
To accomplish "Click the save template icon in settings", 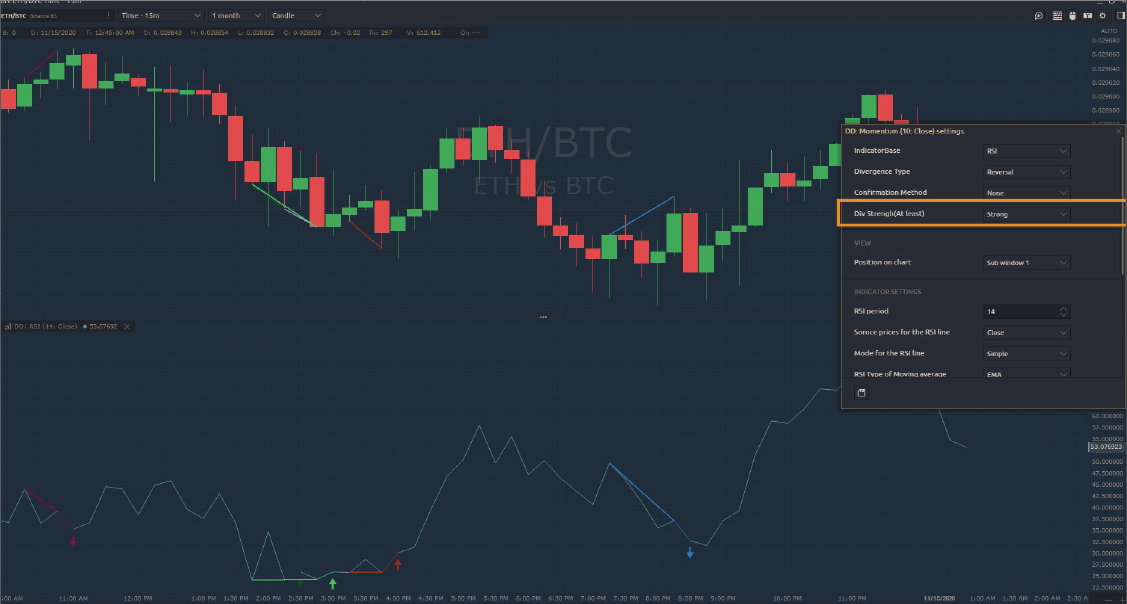I will point(862,393).
